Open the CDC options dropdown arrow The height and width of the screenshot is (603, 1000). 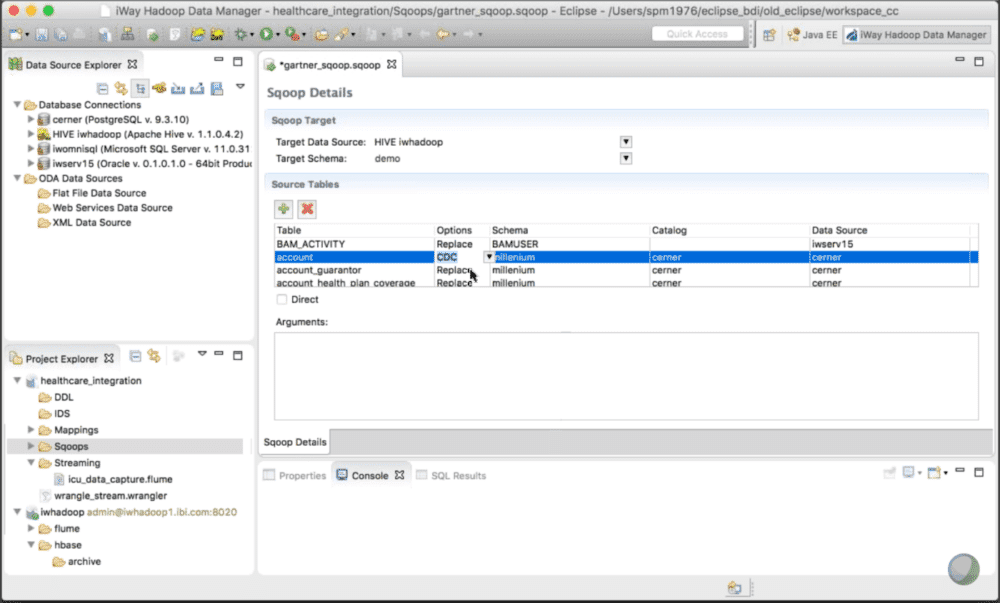pos(489,257)
